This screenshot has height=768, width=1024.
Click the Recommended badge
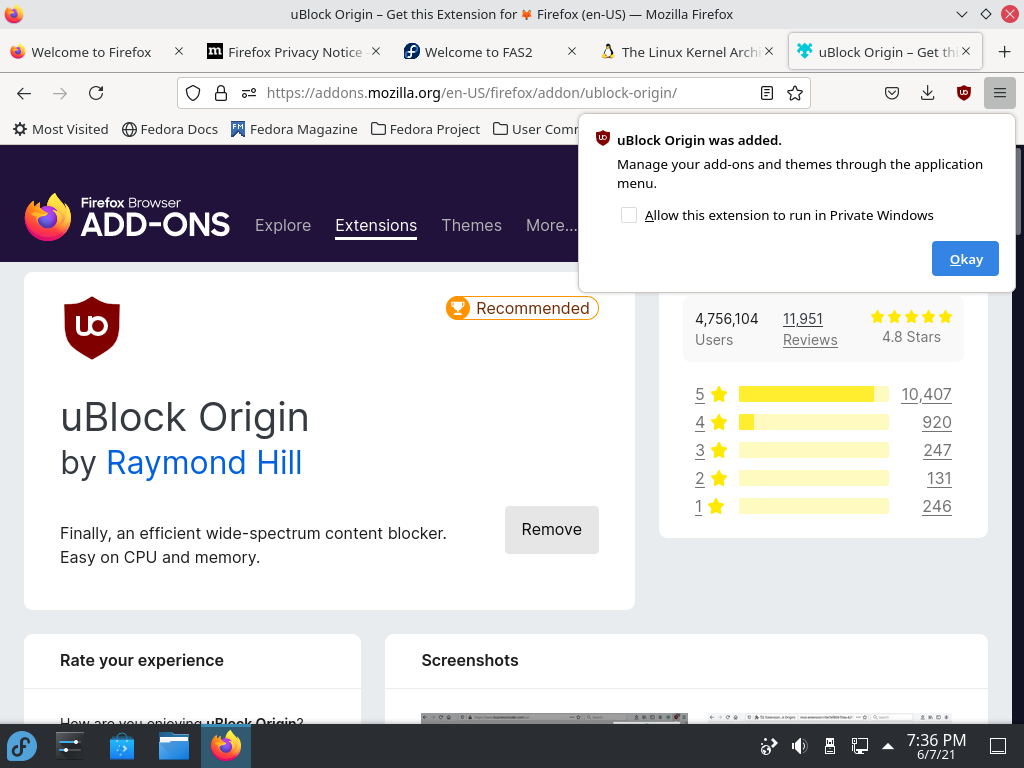click(x=522, y=308)
